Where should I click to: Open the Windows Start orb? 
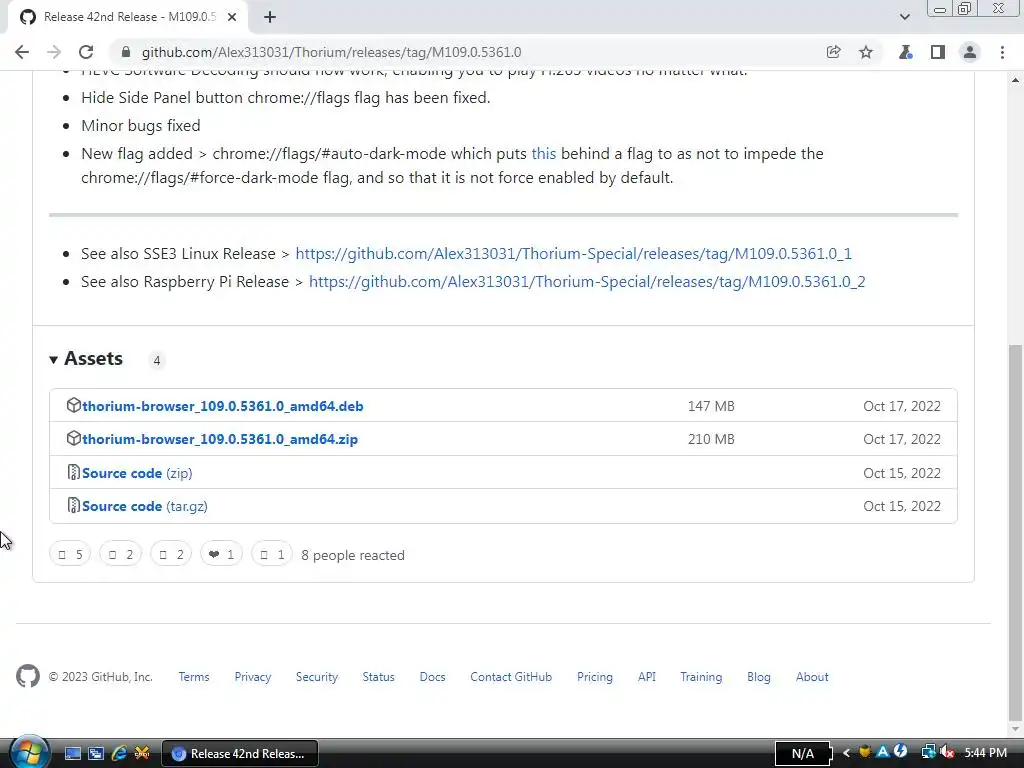pyautogui.click(x=29, y=752)
